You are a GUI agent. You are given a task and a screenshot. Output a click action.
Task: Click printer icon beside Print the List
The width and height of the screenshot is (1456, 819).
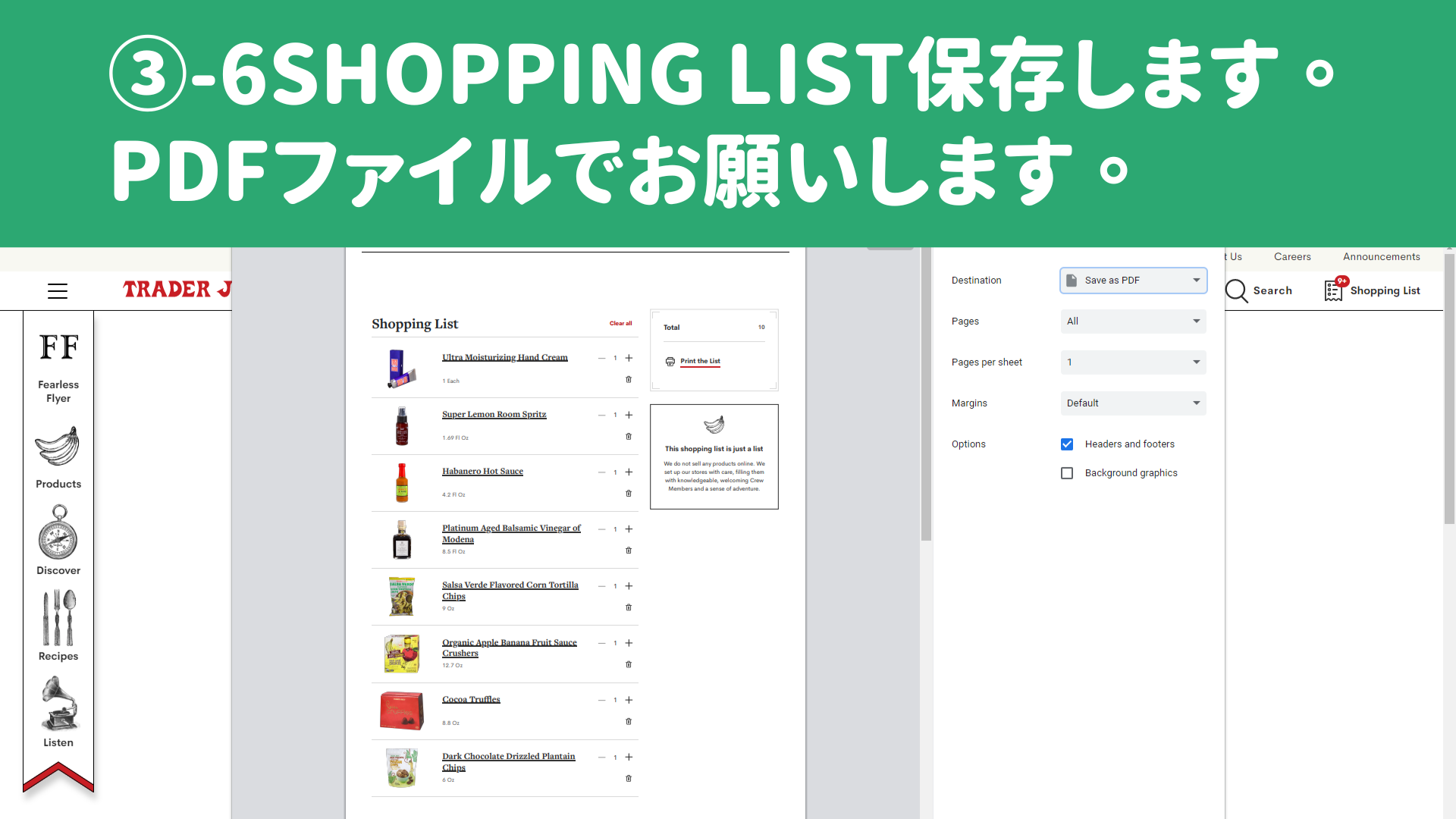tap(670, 362)
